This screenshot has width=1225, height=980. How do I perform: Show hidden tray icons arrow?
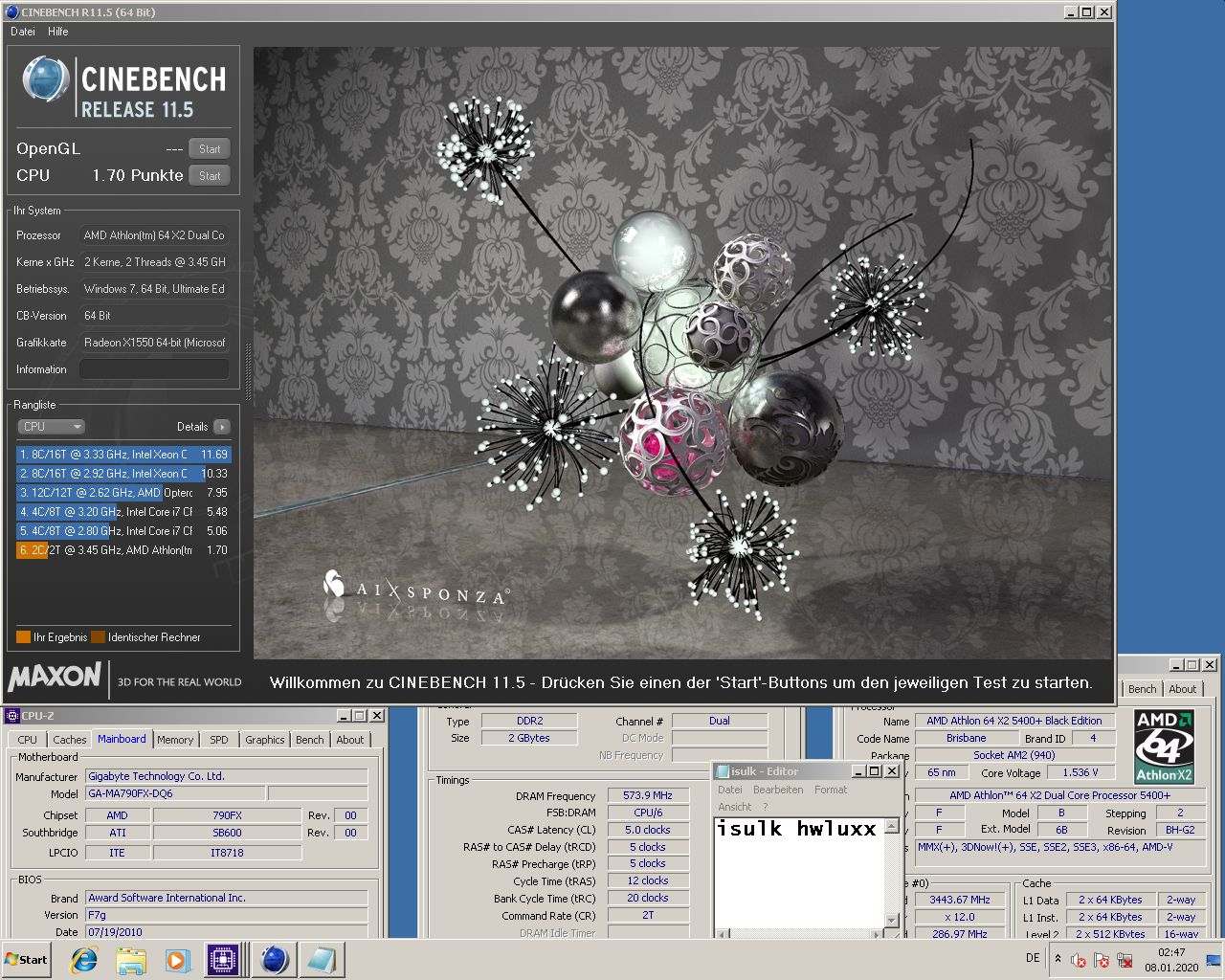1058,958
